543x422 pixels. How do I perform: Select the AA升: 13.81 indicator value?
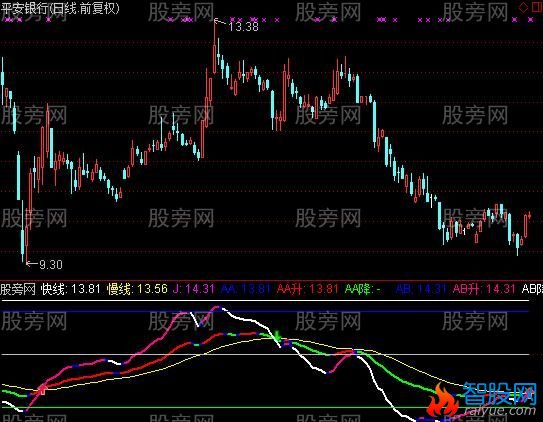(x=307, y=289)
